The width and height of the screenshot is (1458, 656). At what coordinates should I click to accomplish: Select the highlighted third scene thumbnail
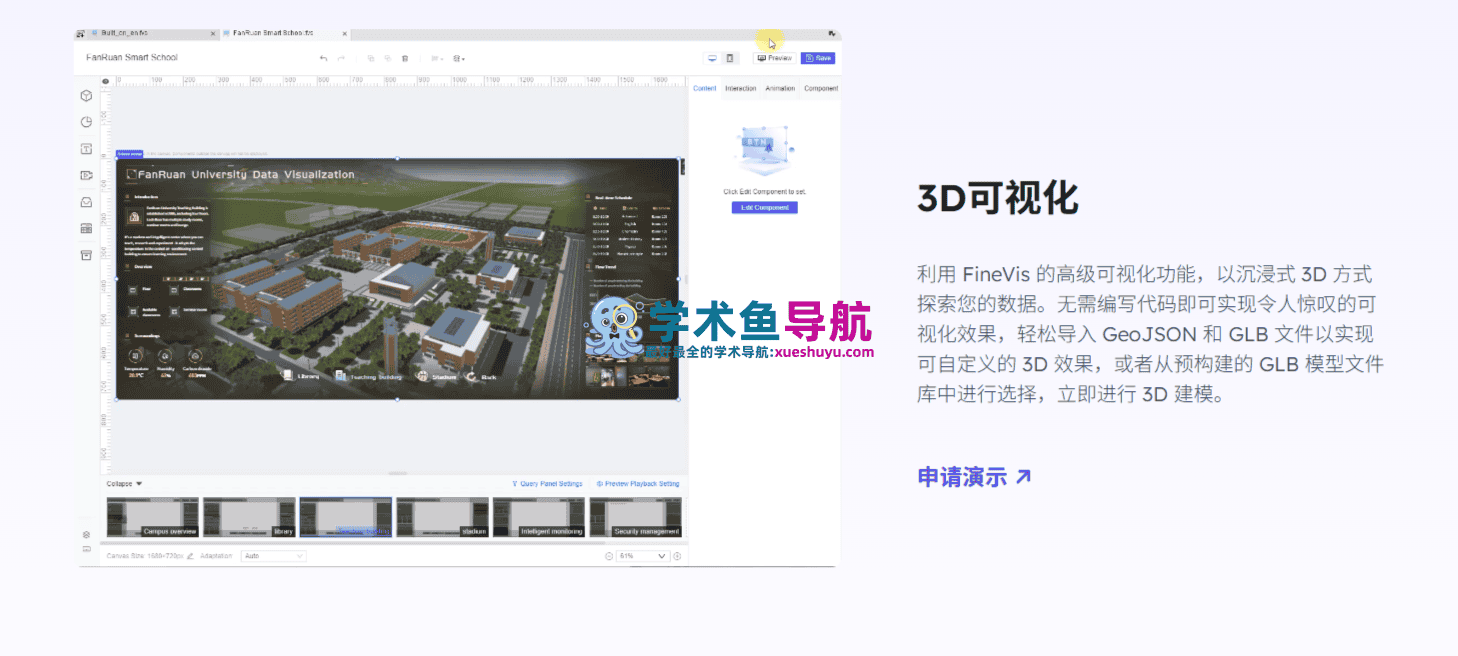point(346,518)
